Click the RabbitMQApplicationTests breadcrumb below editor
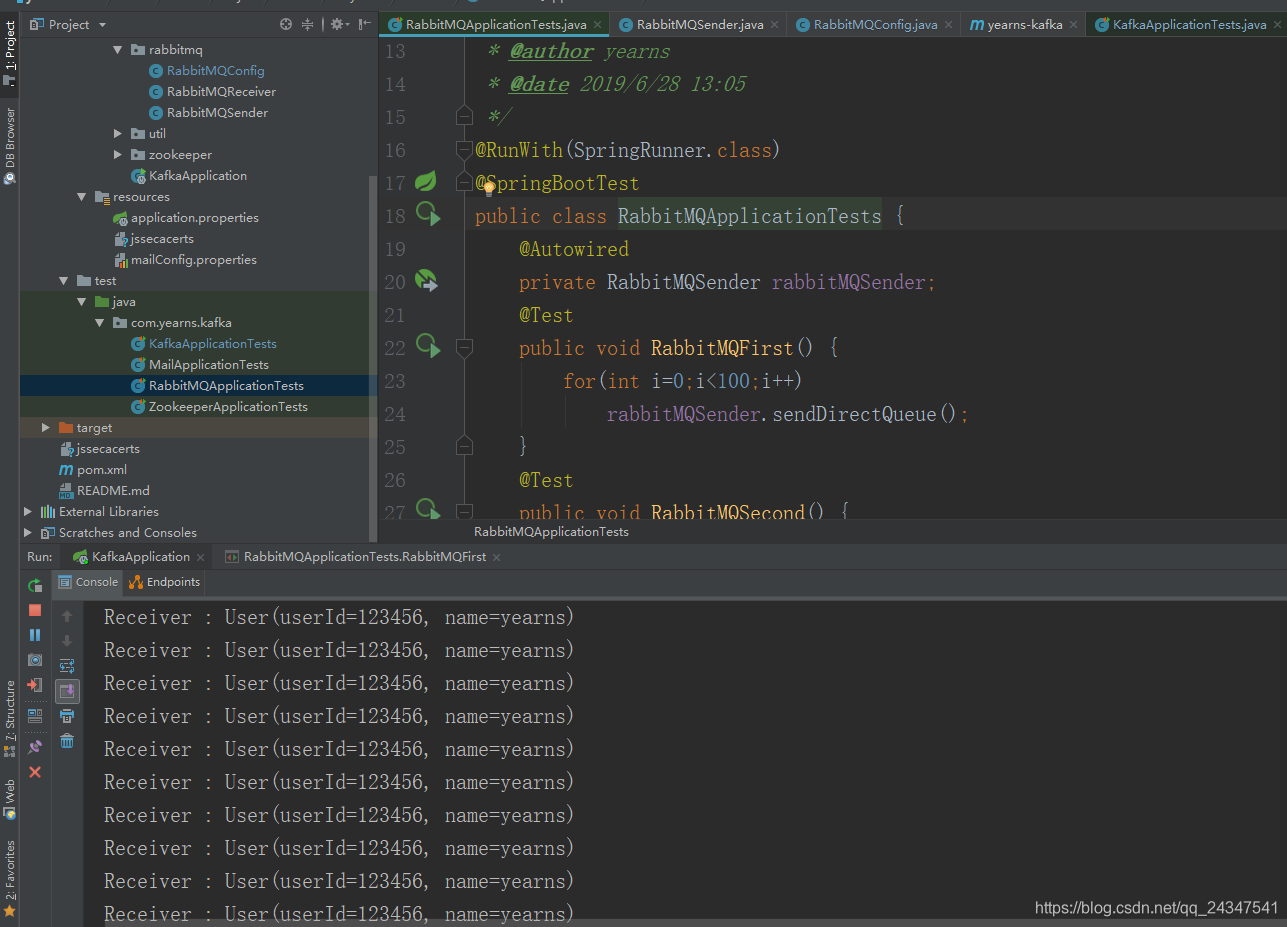This screenshot has height=927, width=1287. tap(551, 532)
